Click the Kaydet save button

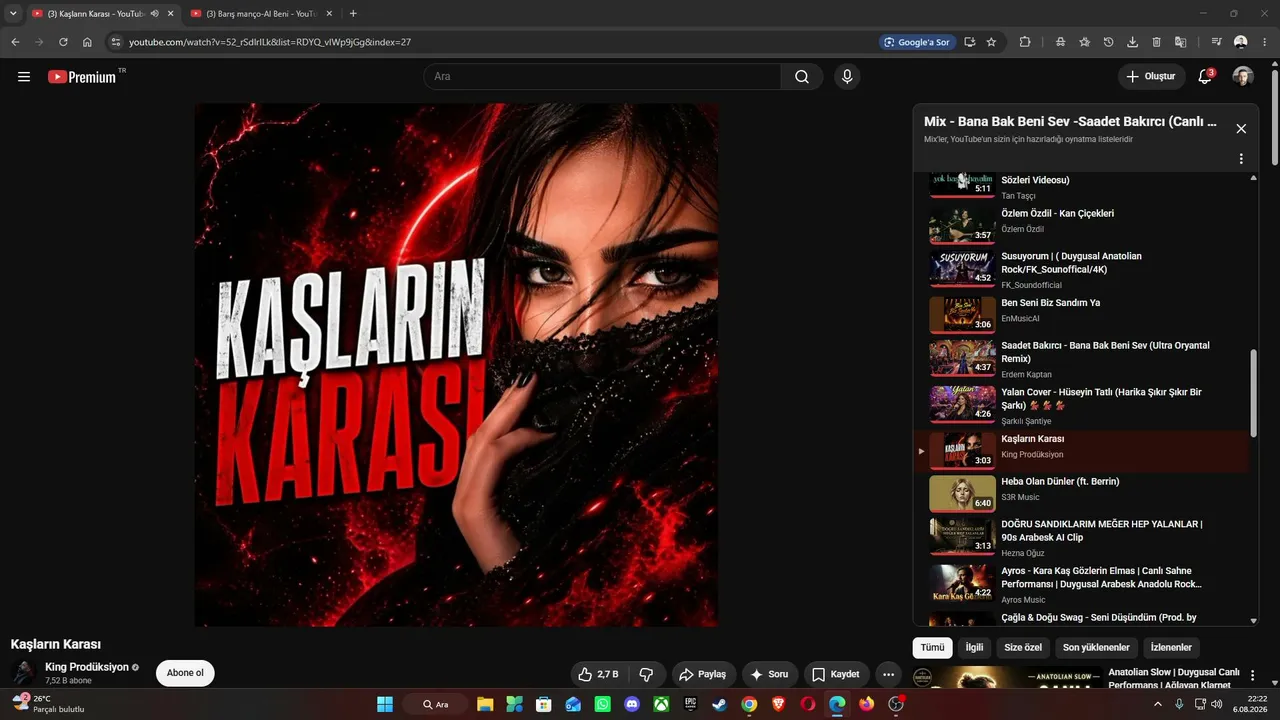(x=836, y=674)
